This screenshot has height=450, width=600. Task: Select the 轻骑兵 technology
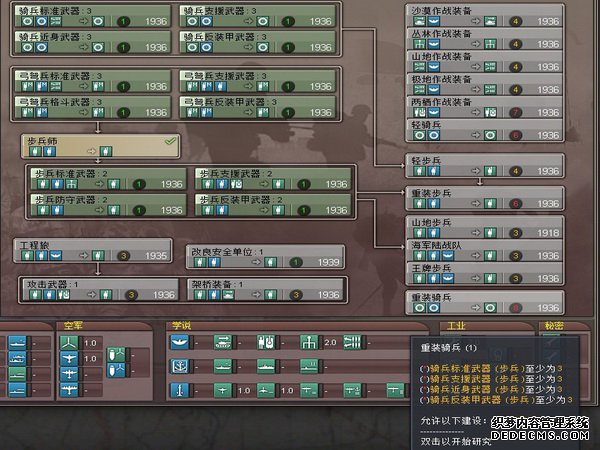point(484,130)
